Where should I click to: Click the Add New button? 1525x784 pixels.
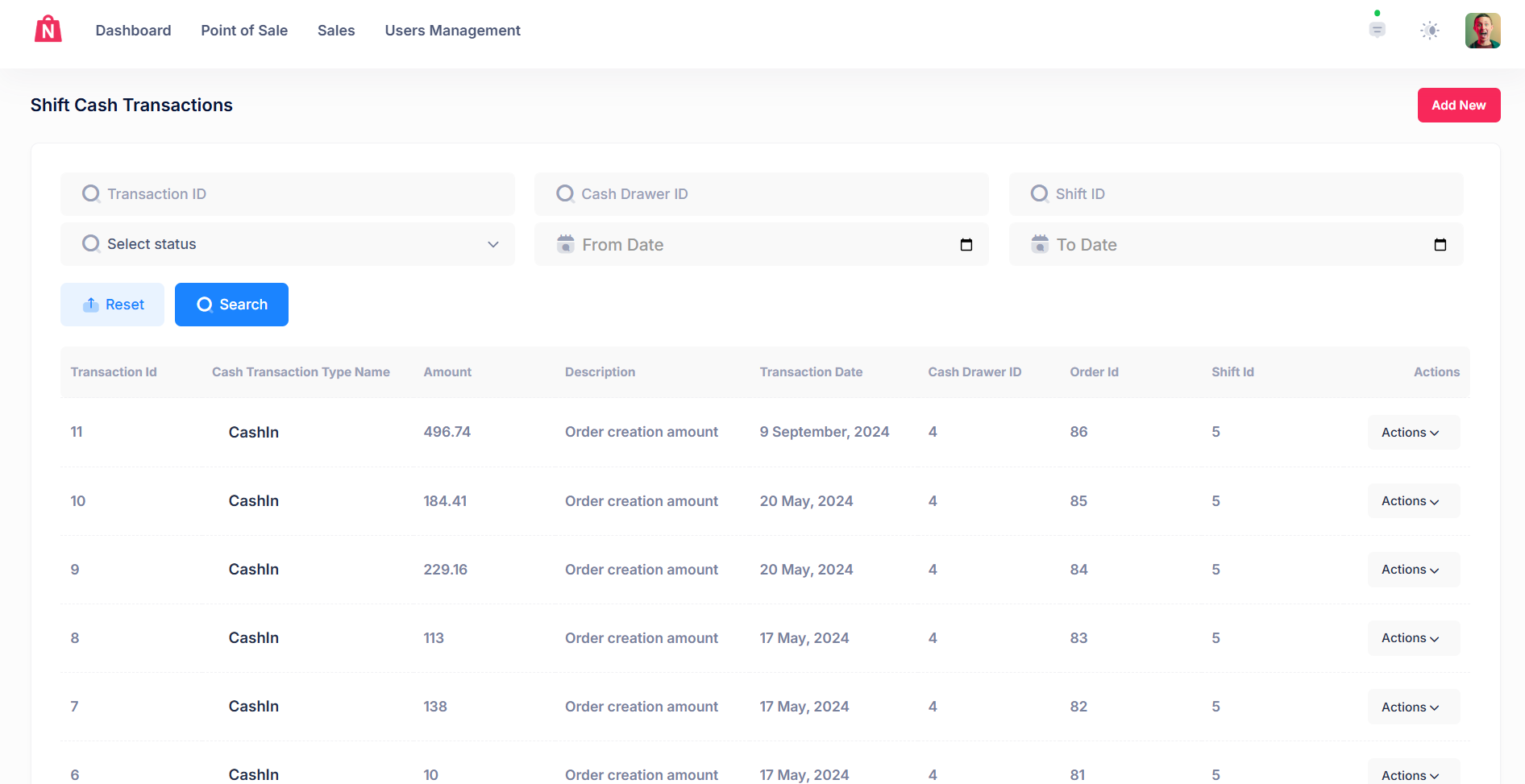click(x=1459, y=105)
